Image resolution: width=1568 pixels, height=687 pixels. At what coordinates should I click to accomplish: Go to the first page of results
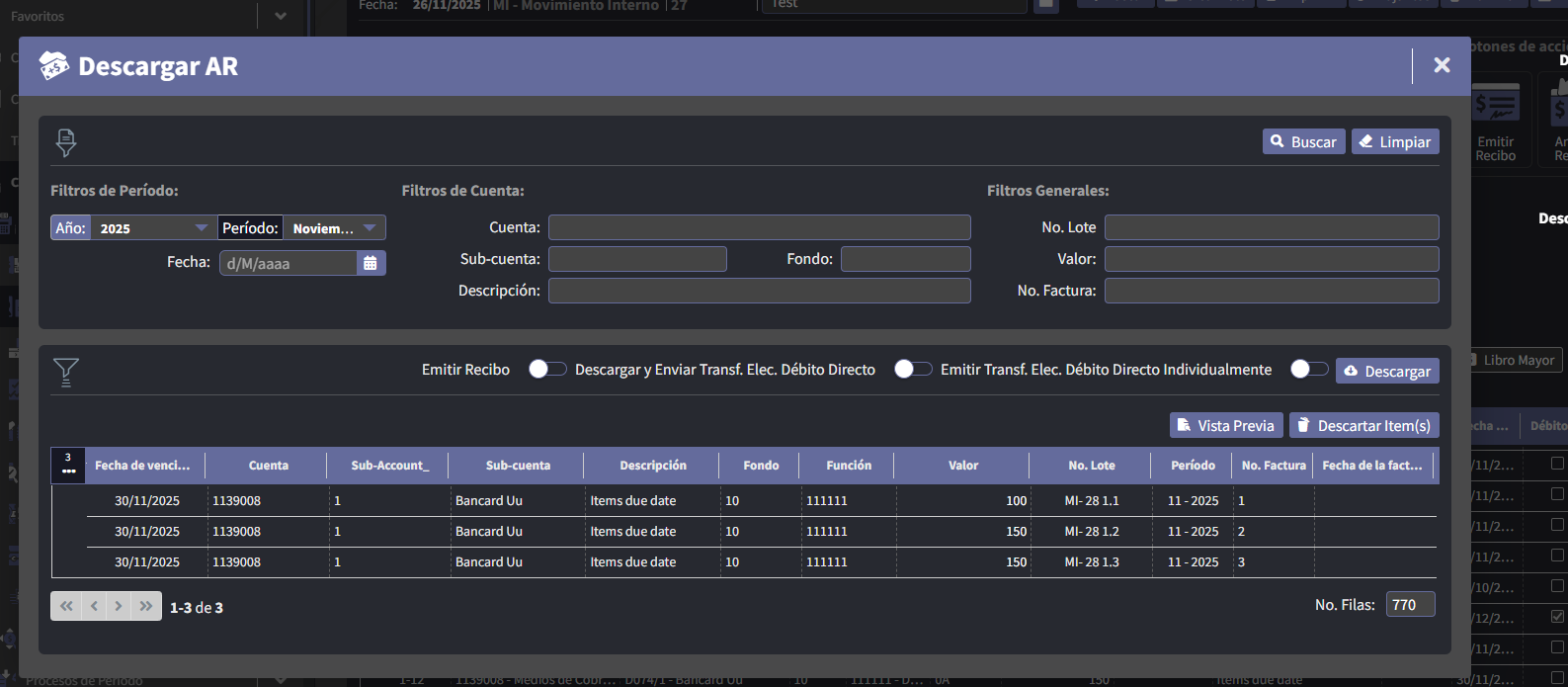(66, 606)
